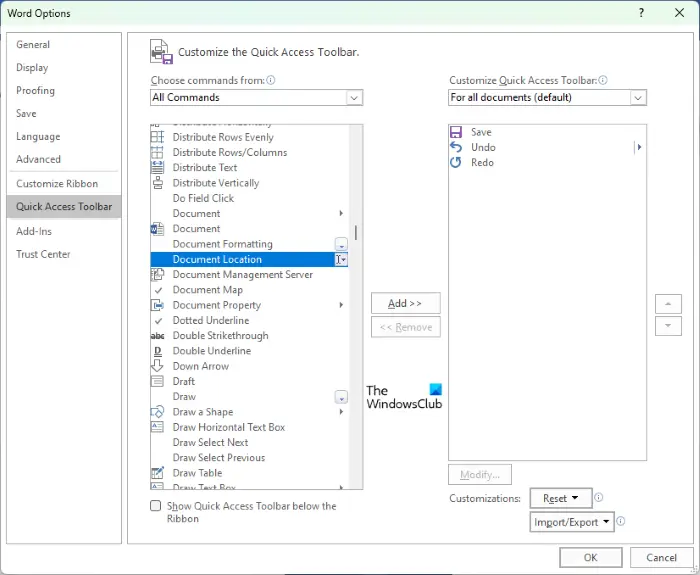700x575 pixels.
Task: Click the Down Arrow shape icon
Action: click(157, 366)
